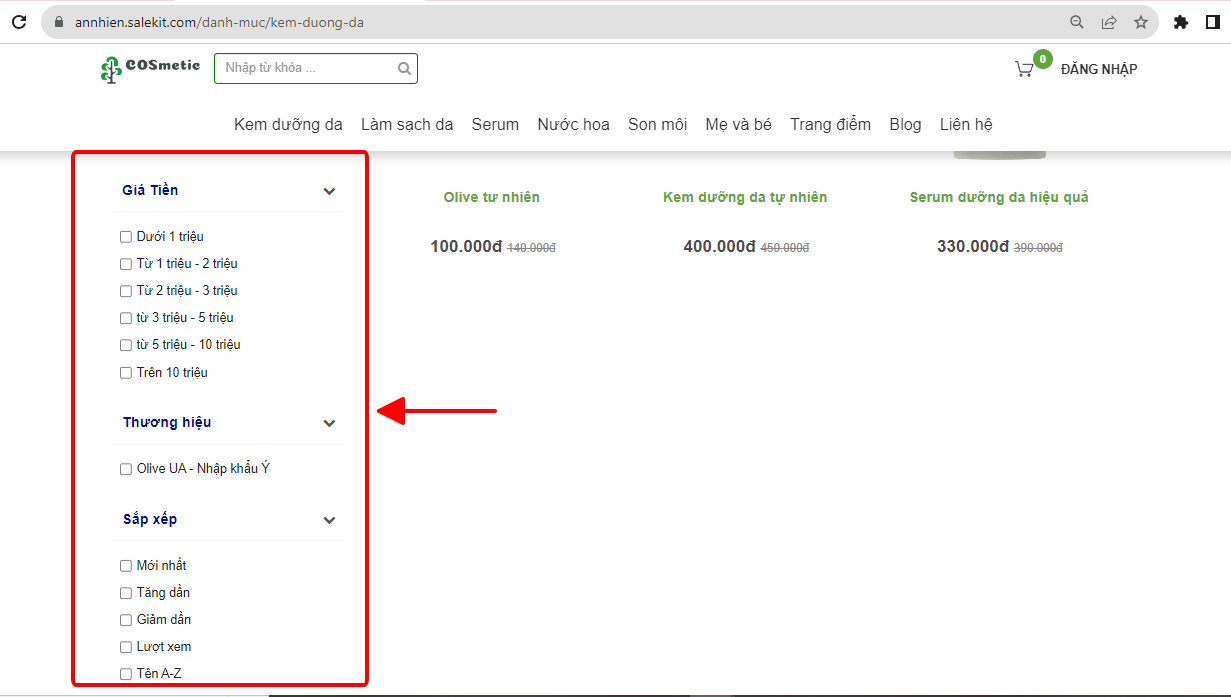Click the search magnifier in the keyword box
Image resolution: width=1231 pixels, height=697 pixels.
coord(404,69)
